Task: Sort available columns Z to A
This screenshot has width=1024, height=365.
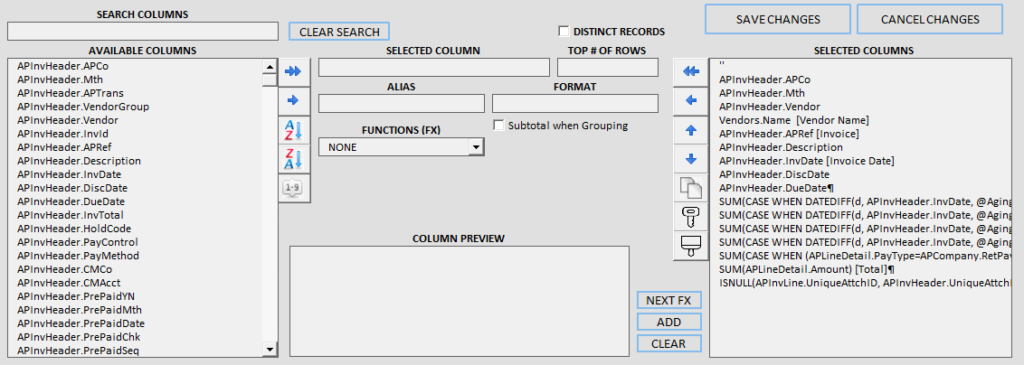Action: click(295, 159)
